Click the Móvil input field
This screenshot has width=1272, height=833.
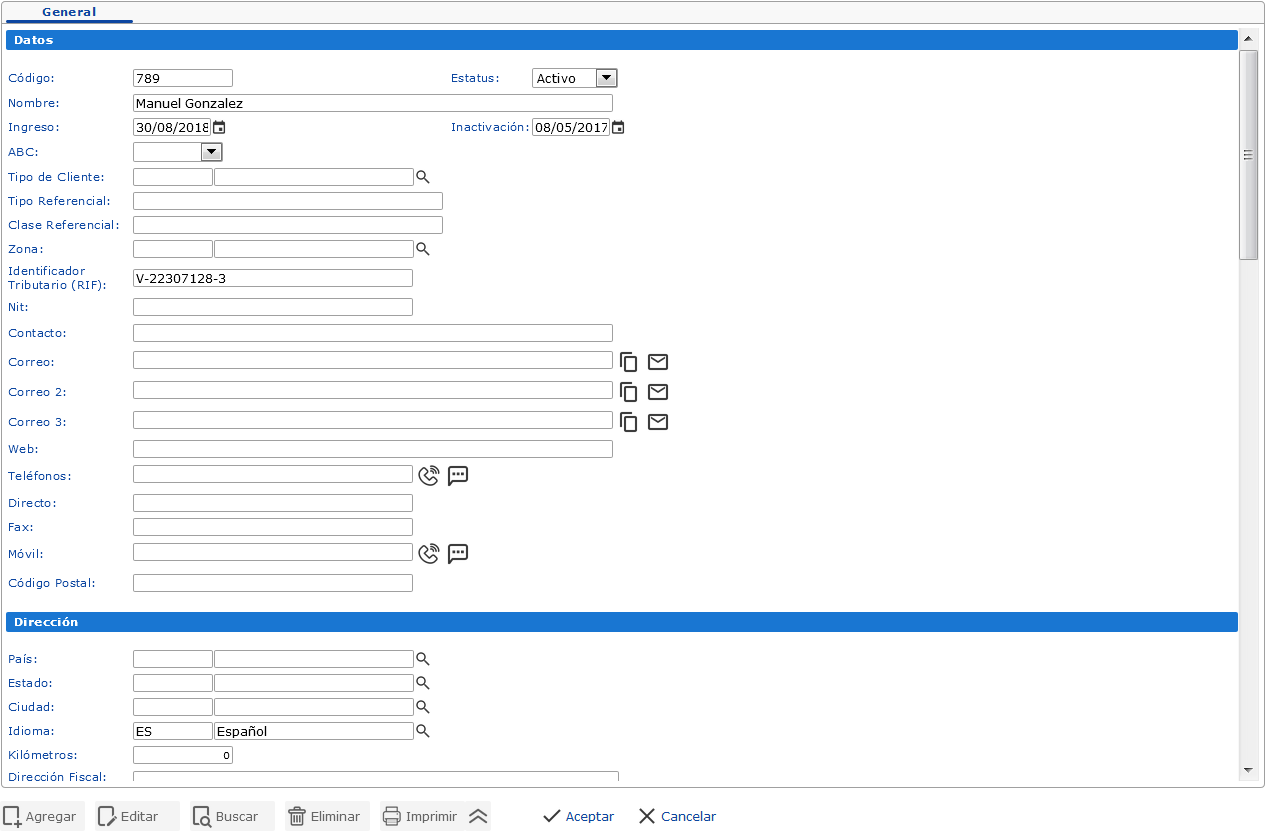pyautogui.click(x=273, y=552)
